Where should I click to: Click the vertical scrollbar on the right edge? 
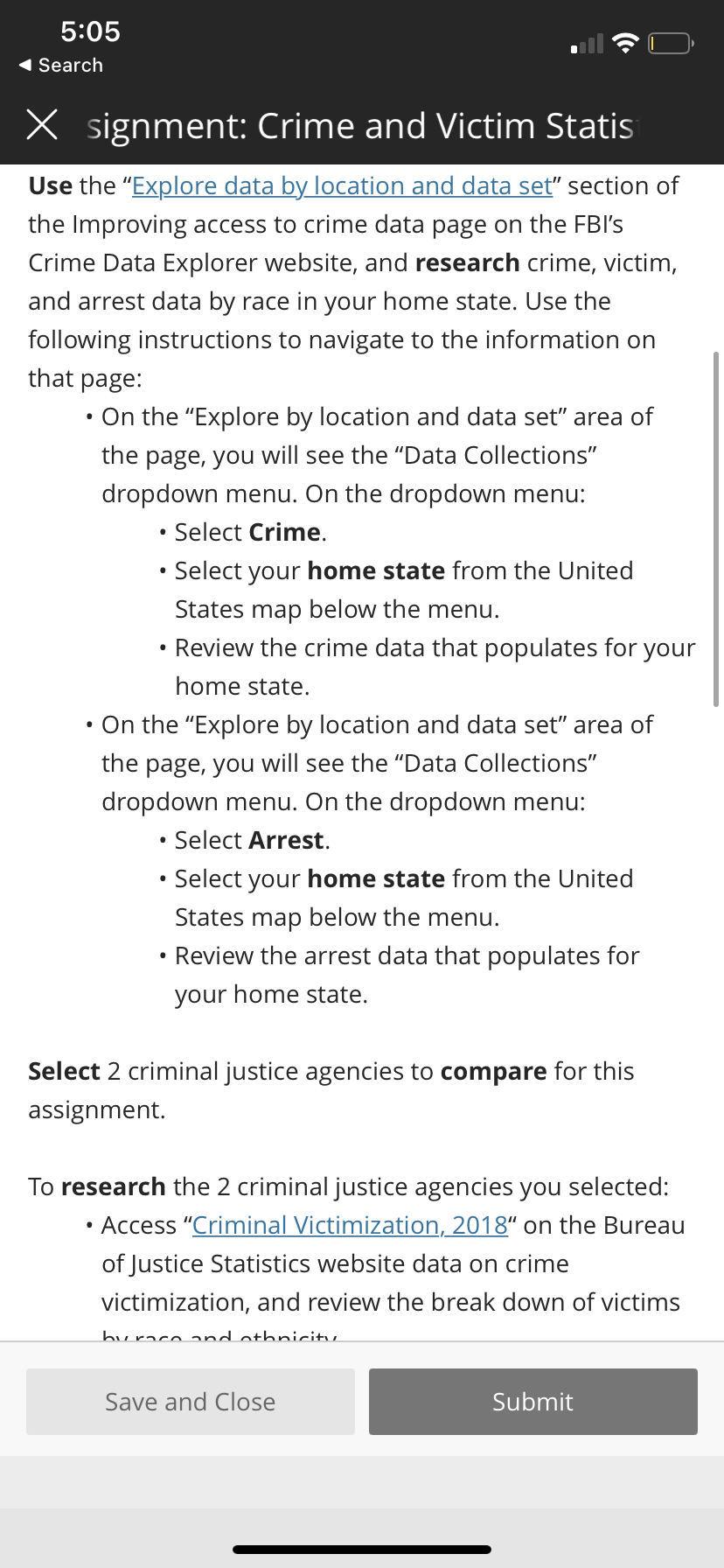coord(716,528)
